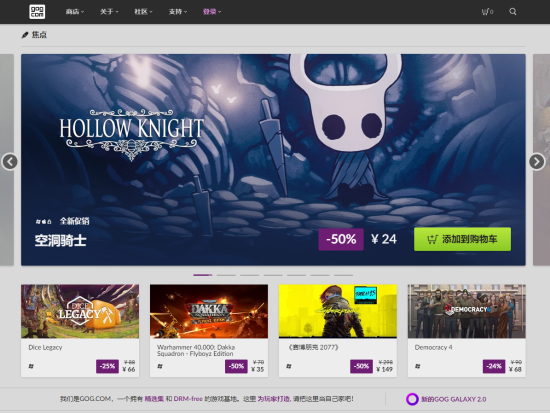Expand the 商店 store menu

pos(75,12)
